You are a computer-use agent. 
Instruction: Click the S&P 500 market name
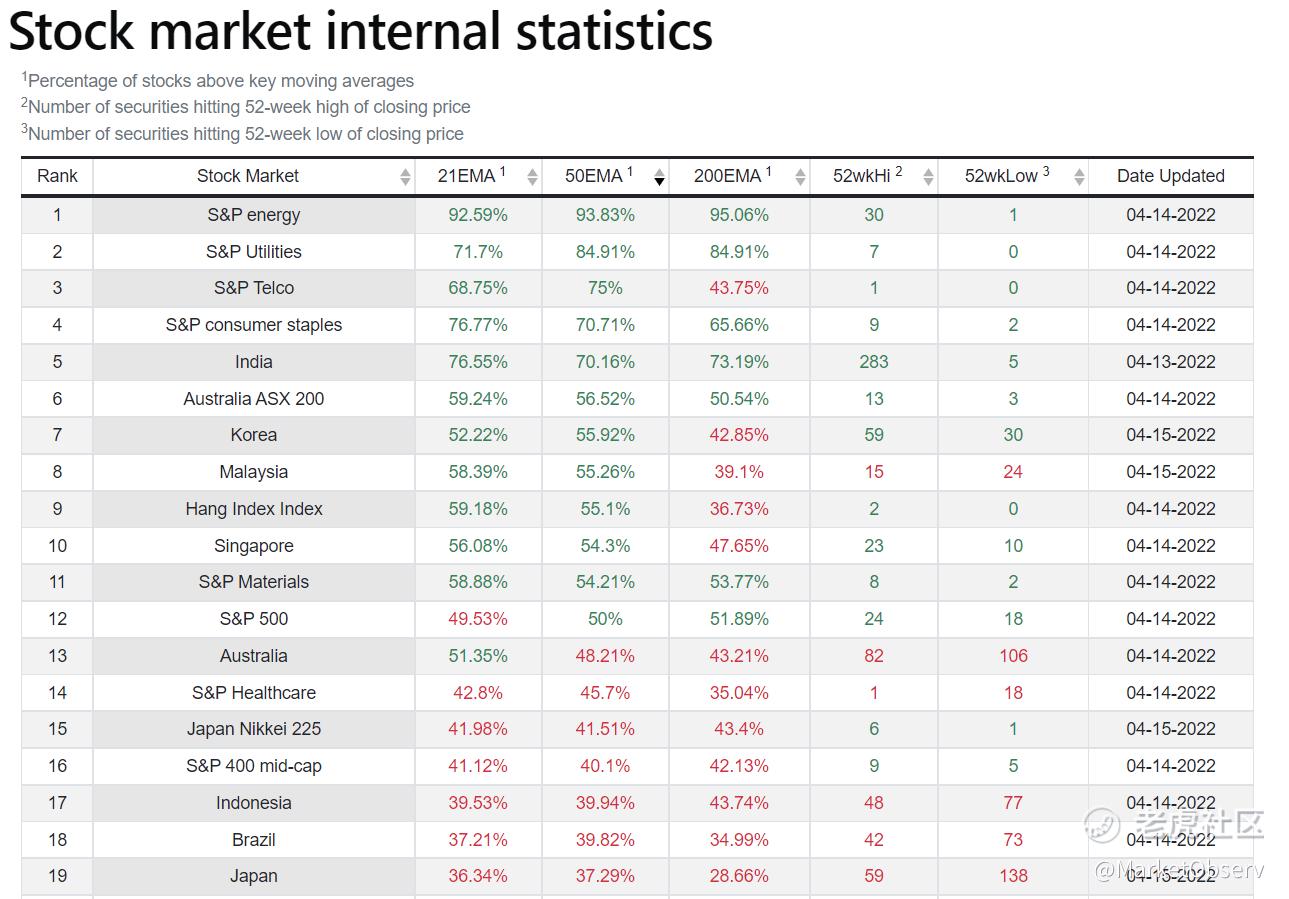pyautogui.click(x=254, y=619)
